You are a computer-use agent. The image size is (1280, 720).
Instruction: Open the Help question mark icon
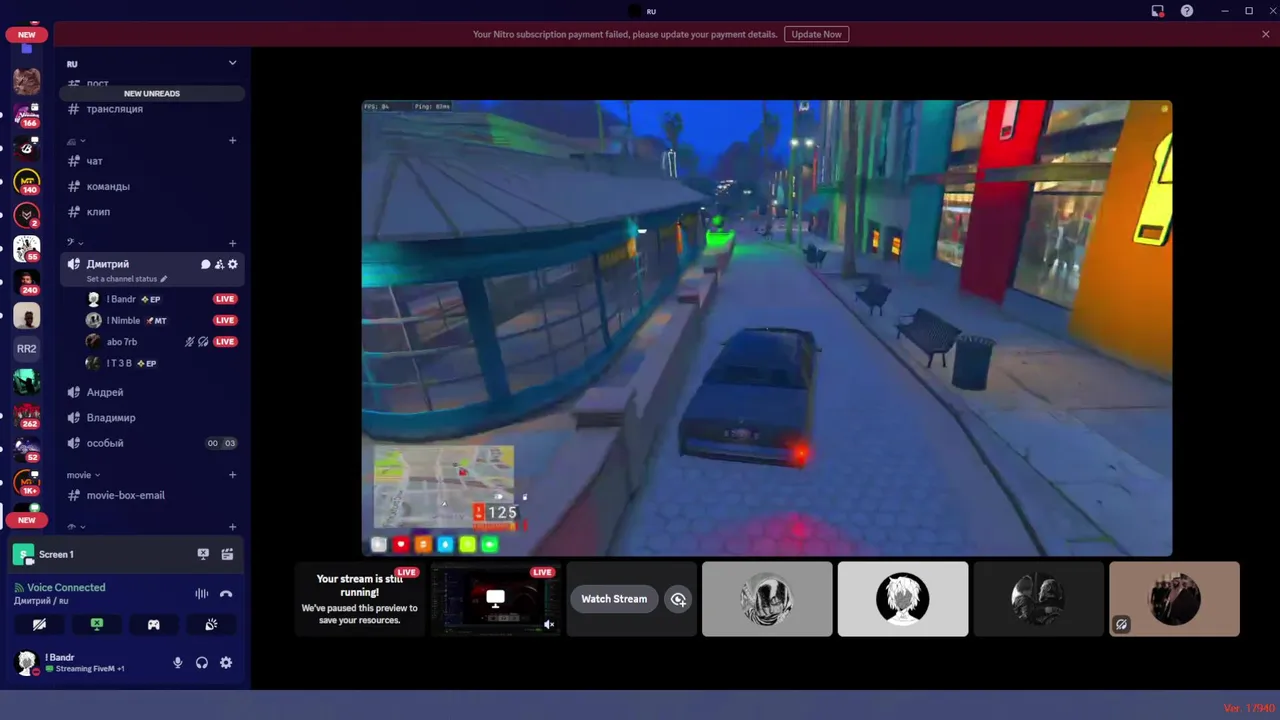[1187, 11]
